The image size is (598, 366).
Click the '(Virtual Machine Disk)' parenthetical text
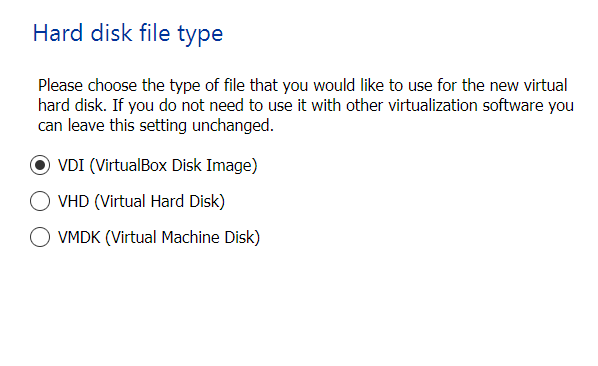[183, 237]
